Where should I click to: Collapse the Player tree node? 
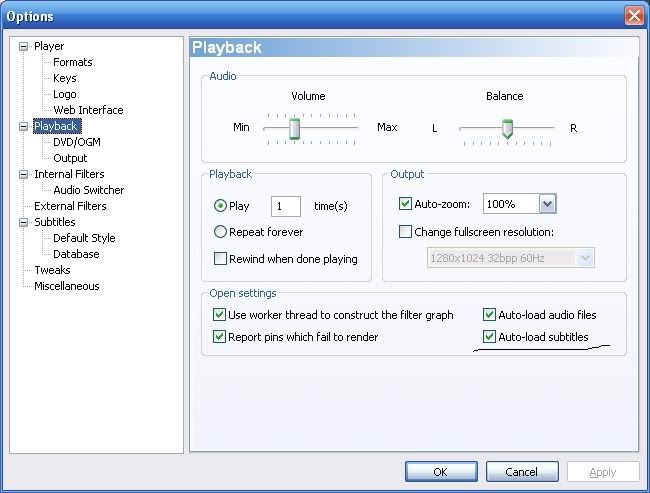pos(24,46)
